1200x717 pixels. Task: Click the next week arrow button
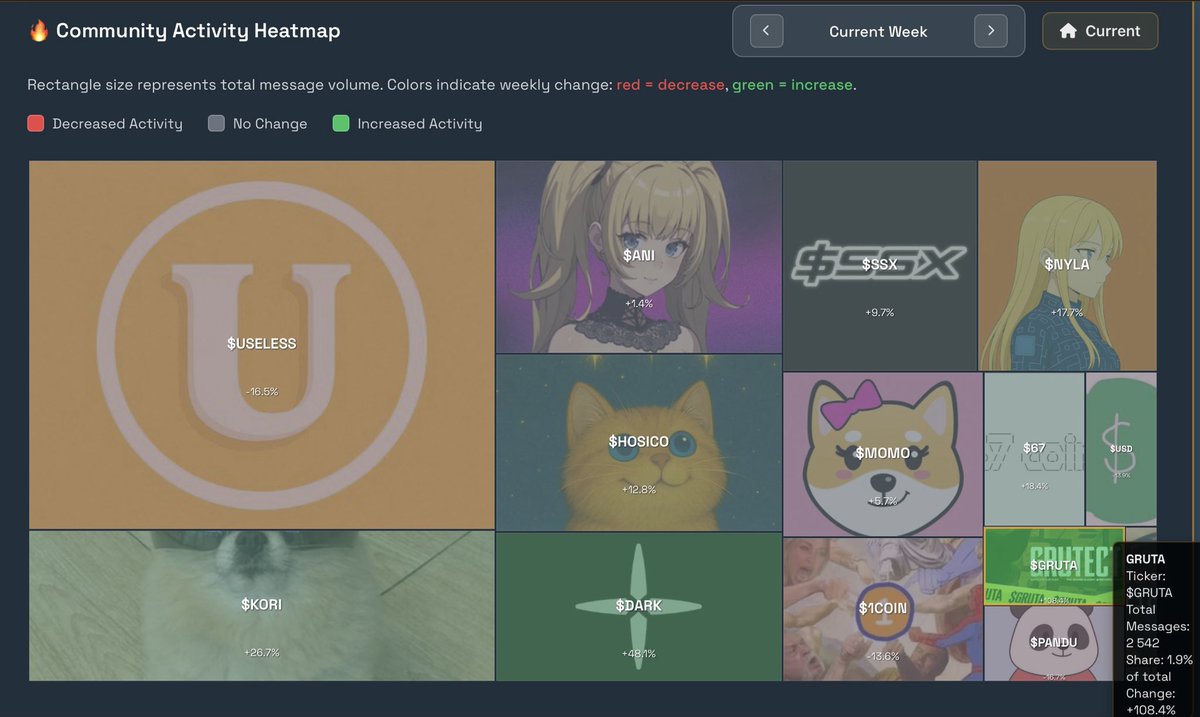(x=990, y=31)
